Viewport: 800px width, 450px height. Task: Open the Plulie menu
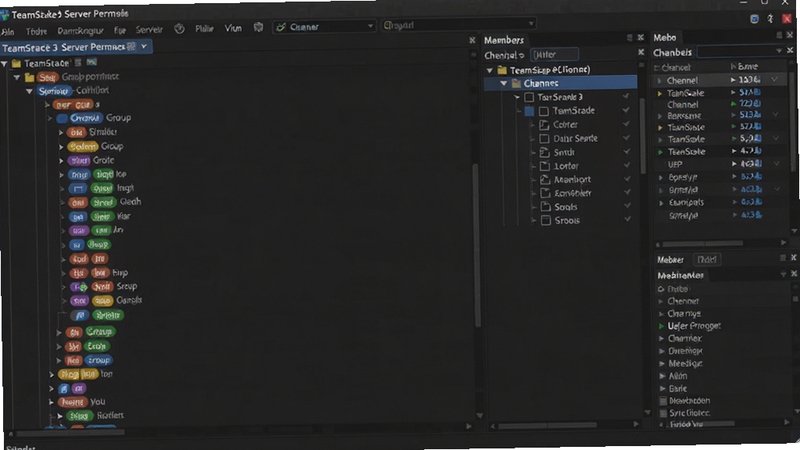[205, 29]
